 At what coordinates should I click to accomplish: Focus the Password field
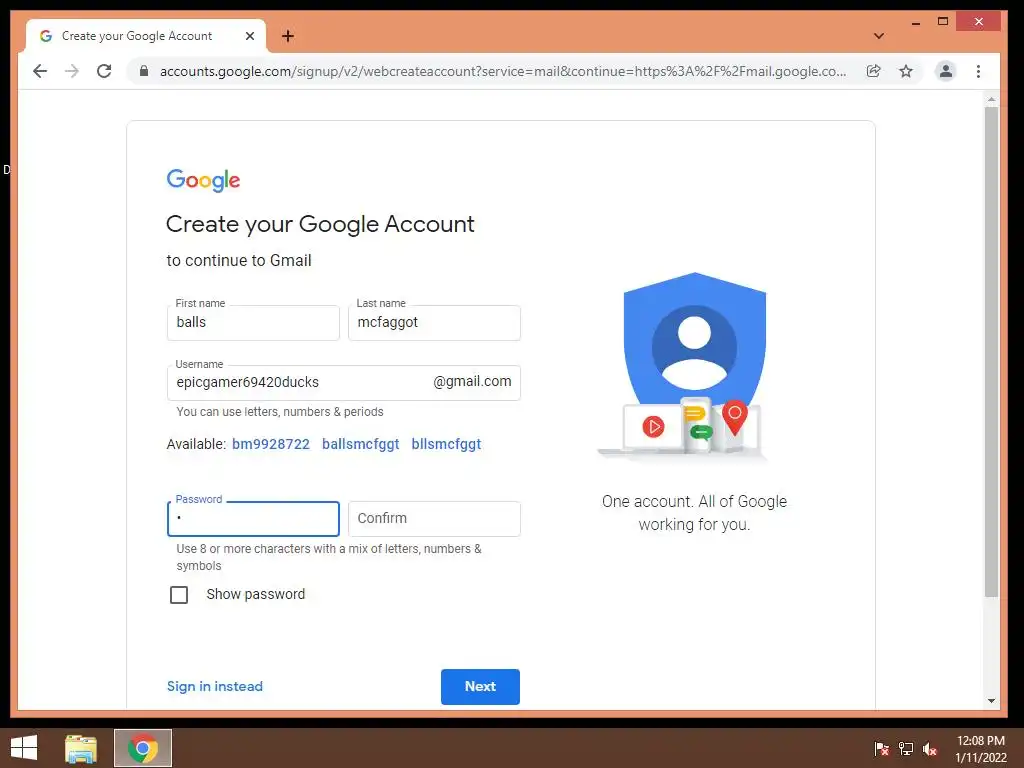point(253,519)
